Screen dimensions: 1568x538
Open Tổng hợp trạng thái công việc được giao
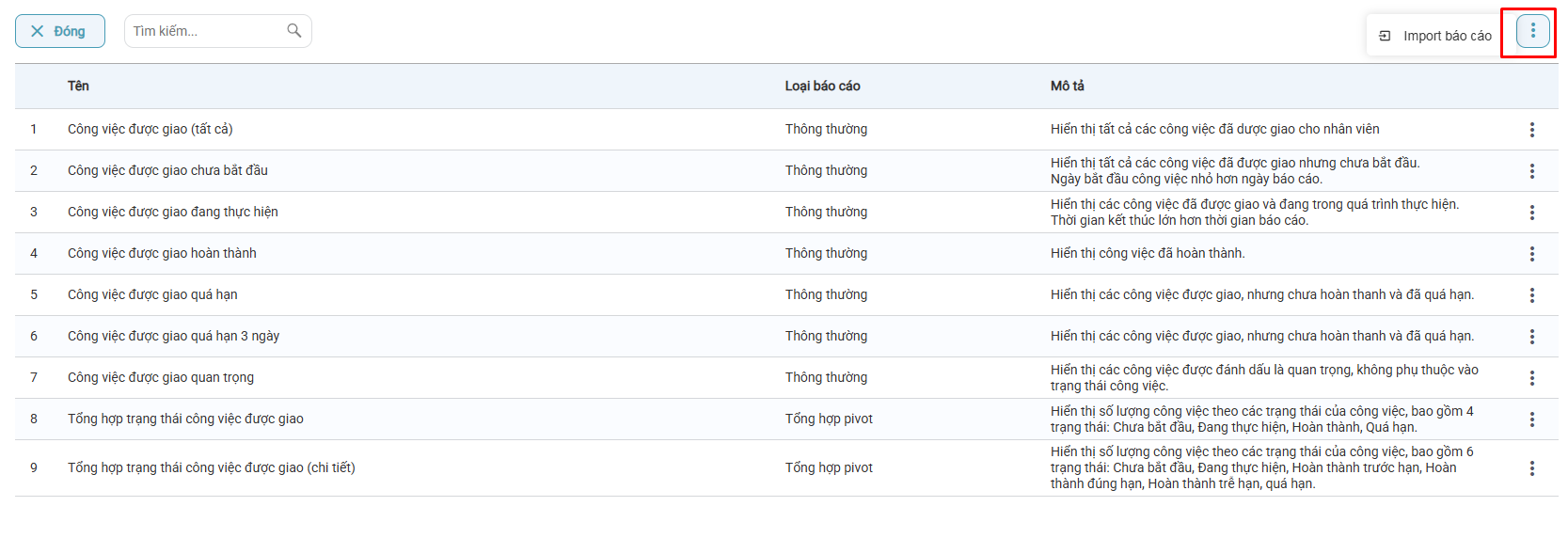tap(185, 419)
